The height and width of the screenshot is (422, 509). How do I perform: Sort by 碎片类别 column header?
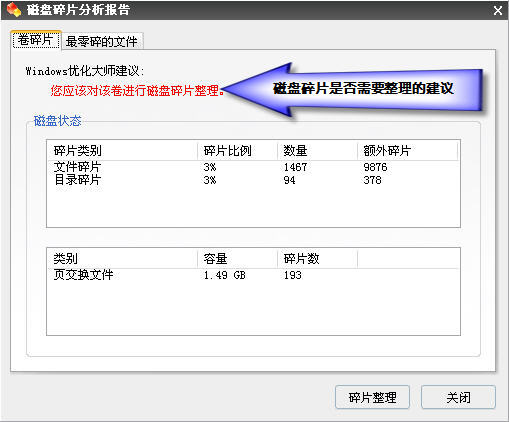pyautogui.click(x=122, y=151)
